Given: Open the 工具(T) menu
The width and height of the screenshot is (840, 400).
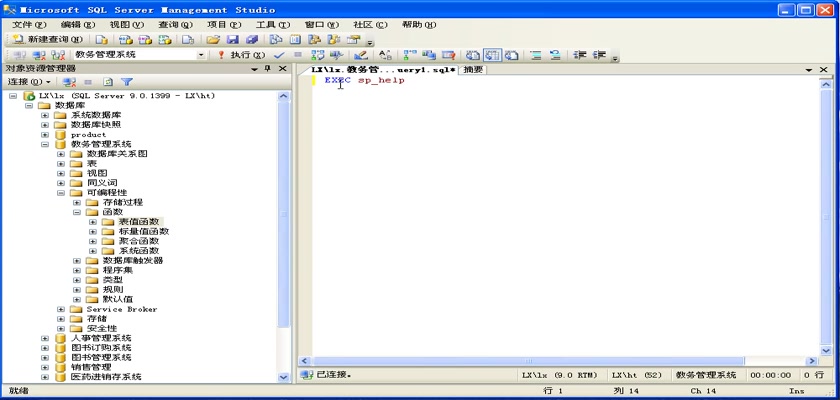Looking at the screenshot, I should 273,25.
